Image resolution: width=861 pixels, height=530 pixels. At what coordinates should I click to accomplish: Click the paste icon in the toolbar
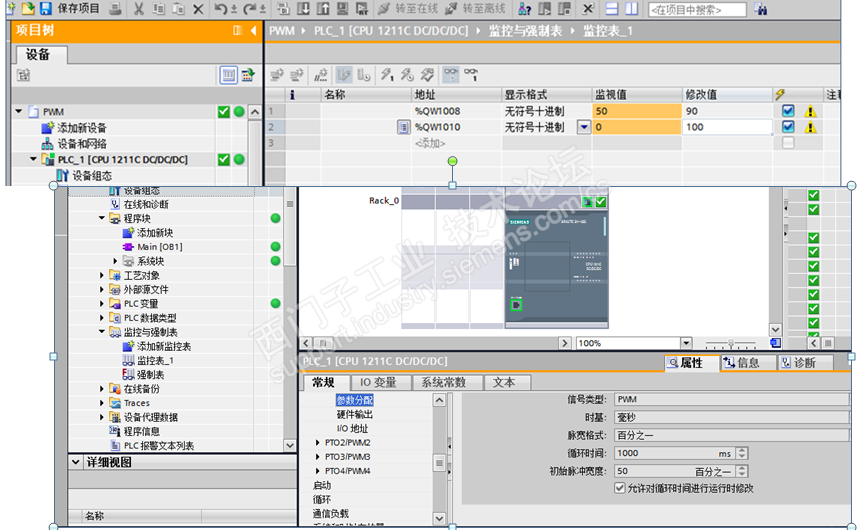pos(178,9)
